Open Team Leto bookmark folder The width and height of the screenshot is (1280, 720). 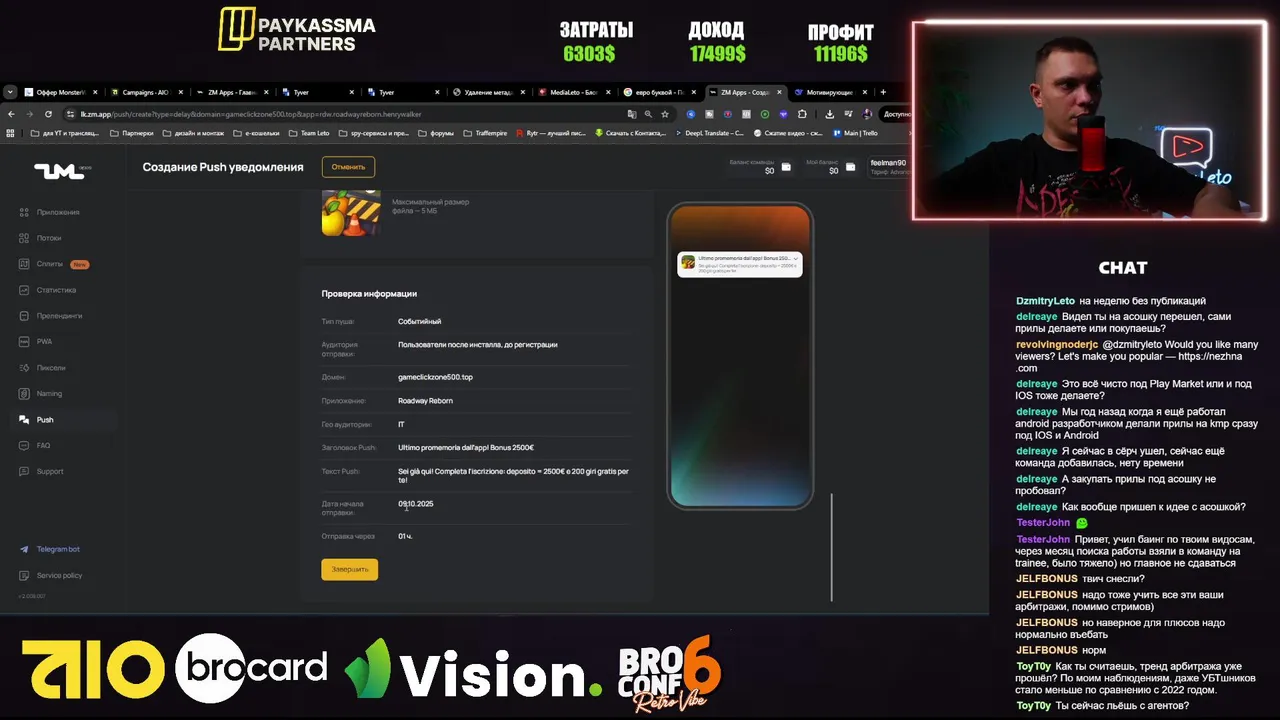(309, 133)
